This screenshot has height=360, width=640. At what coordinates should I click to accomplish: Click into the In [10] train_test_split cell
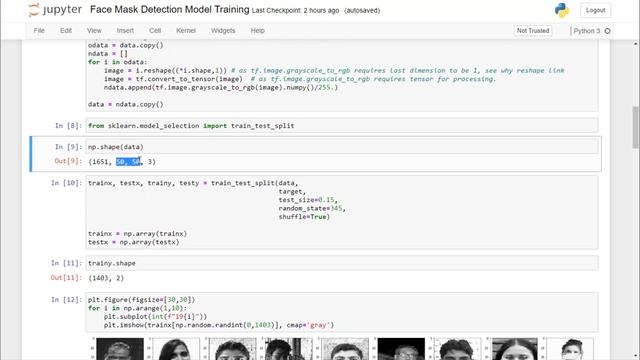[342, 212]
